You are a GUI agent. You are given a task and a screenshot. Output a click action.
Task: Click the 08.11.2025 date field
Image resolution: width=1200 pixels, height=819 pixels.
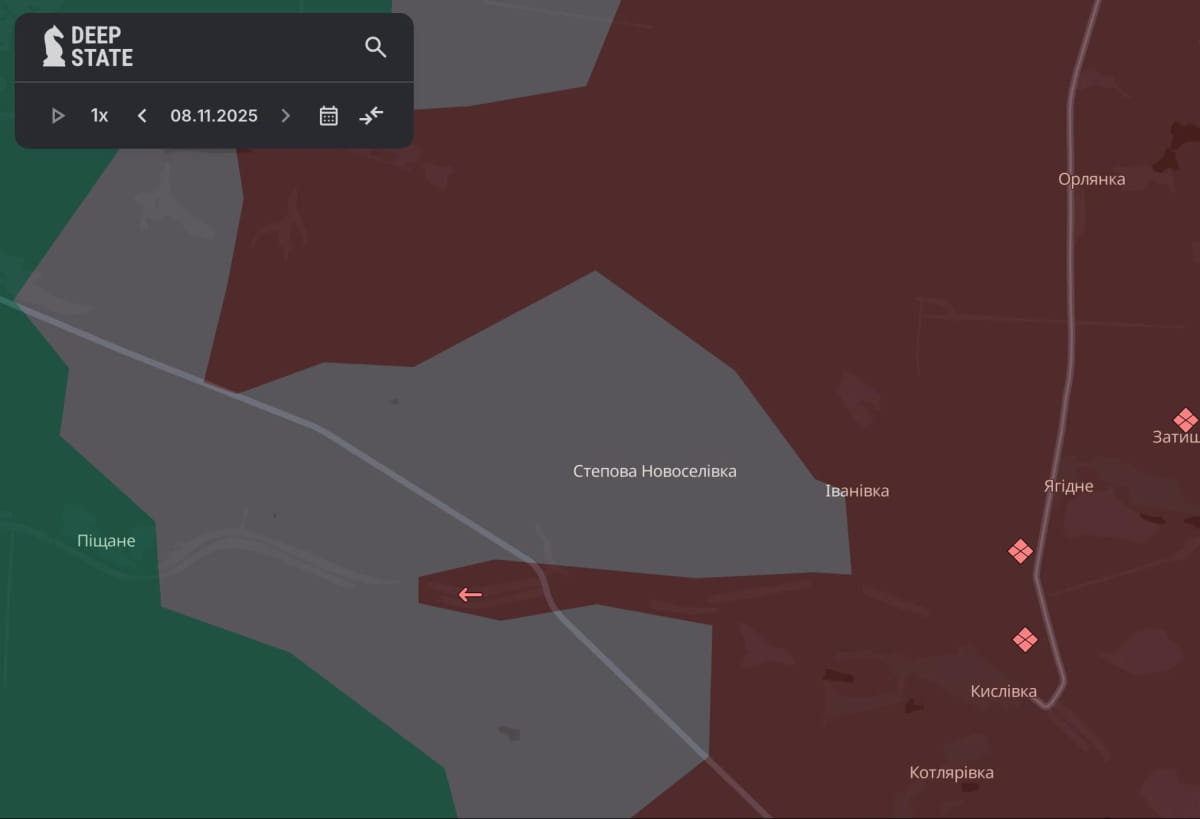(x=214, y=116)
